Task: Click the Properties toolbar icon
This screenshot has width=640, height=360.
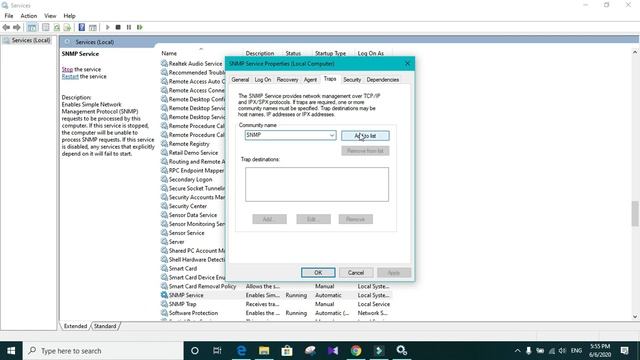Action: 46,27
